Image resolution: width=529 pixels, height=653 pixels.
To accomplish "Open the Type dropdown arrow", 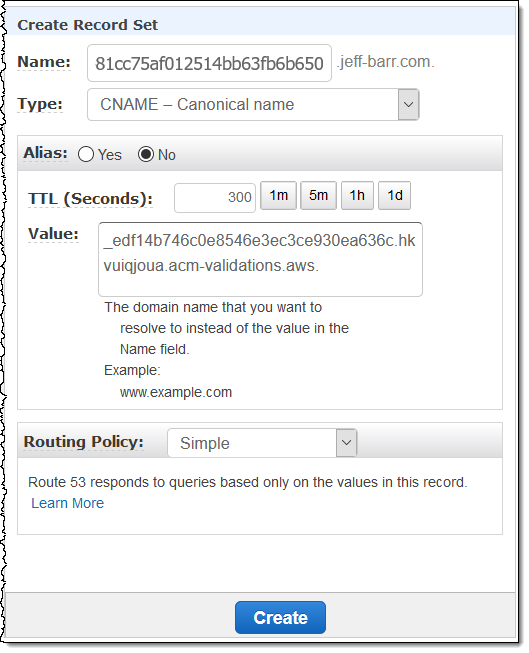I will [408, 104].
